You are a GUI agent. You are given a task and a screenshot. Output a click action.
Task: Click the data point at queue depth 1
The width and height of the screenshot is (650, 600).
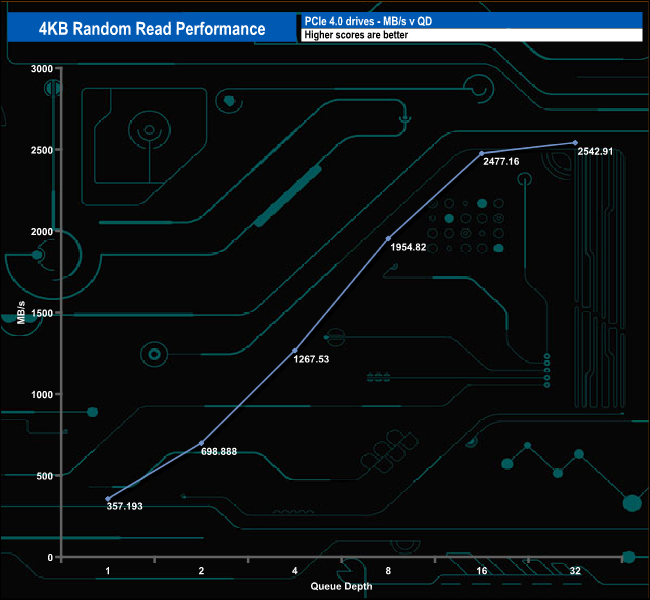pyautogui.click(x=108, y=498)
